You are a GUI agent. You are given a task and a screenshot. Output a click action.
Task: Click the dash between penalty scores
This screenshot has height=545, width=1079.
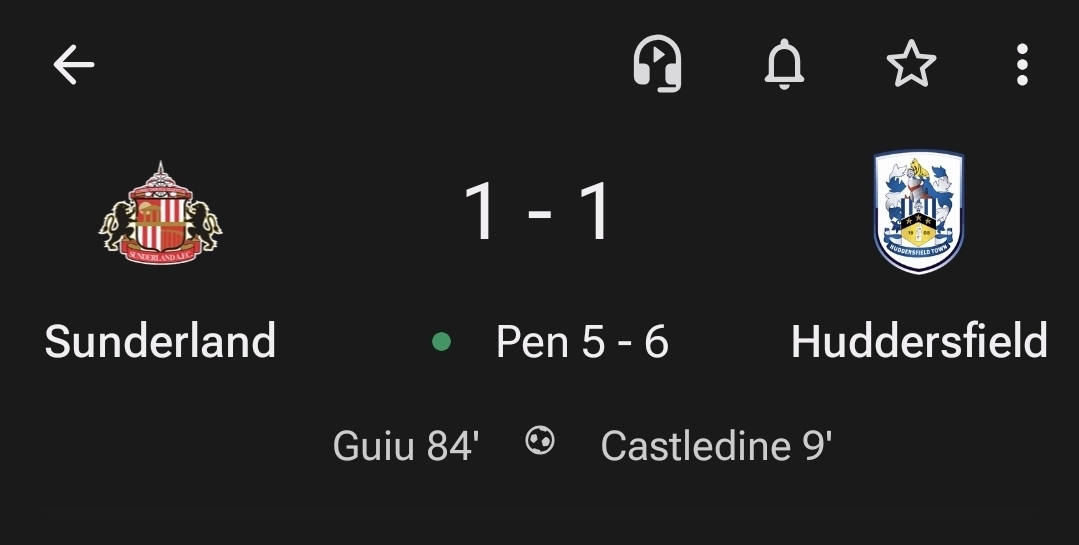click(x=624, y=343)
